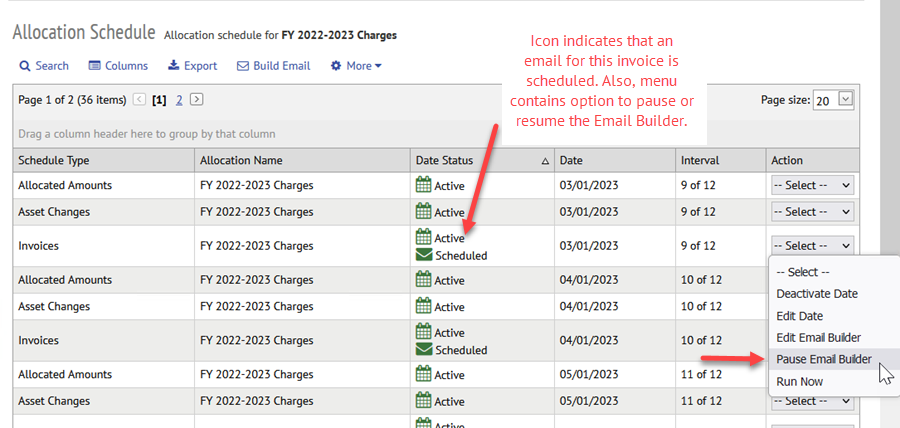Click the Build Email envelope icon

click(243, 66)
